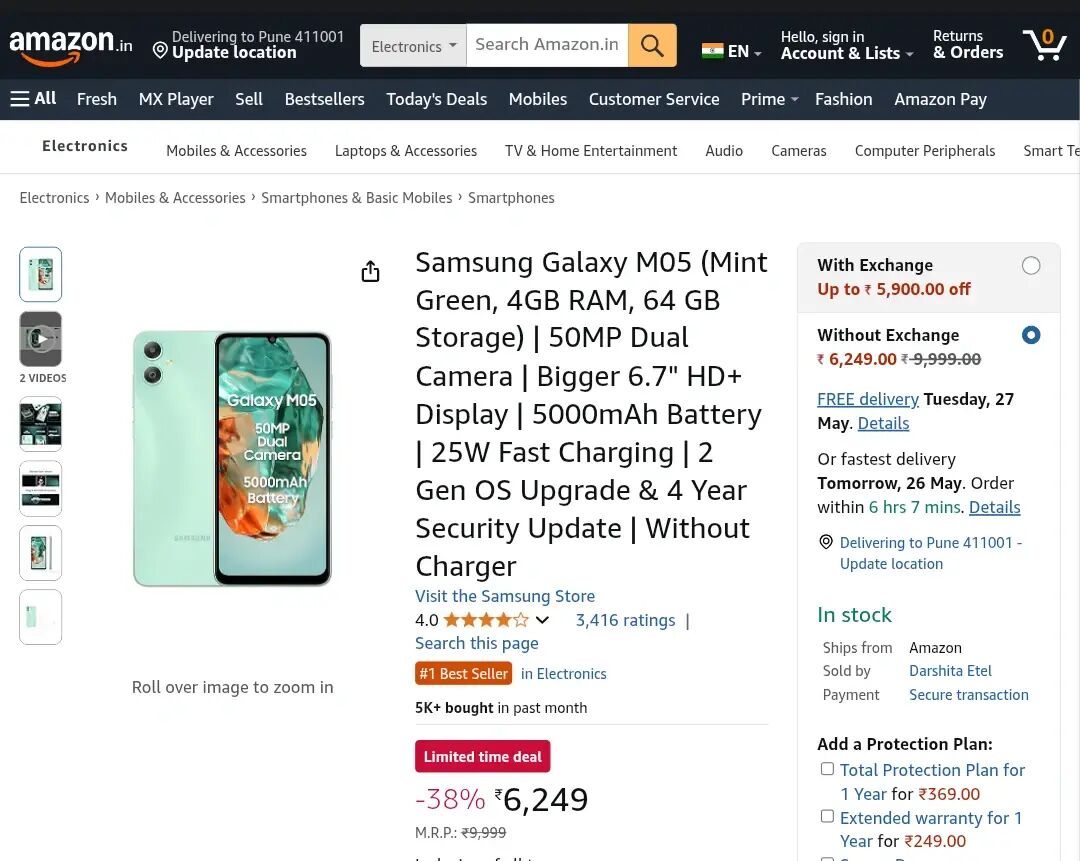
Task: Expand the Account & Lists dropdown
Action: (846, 46)
